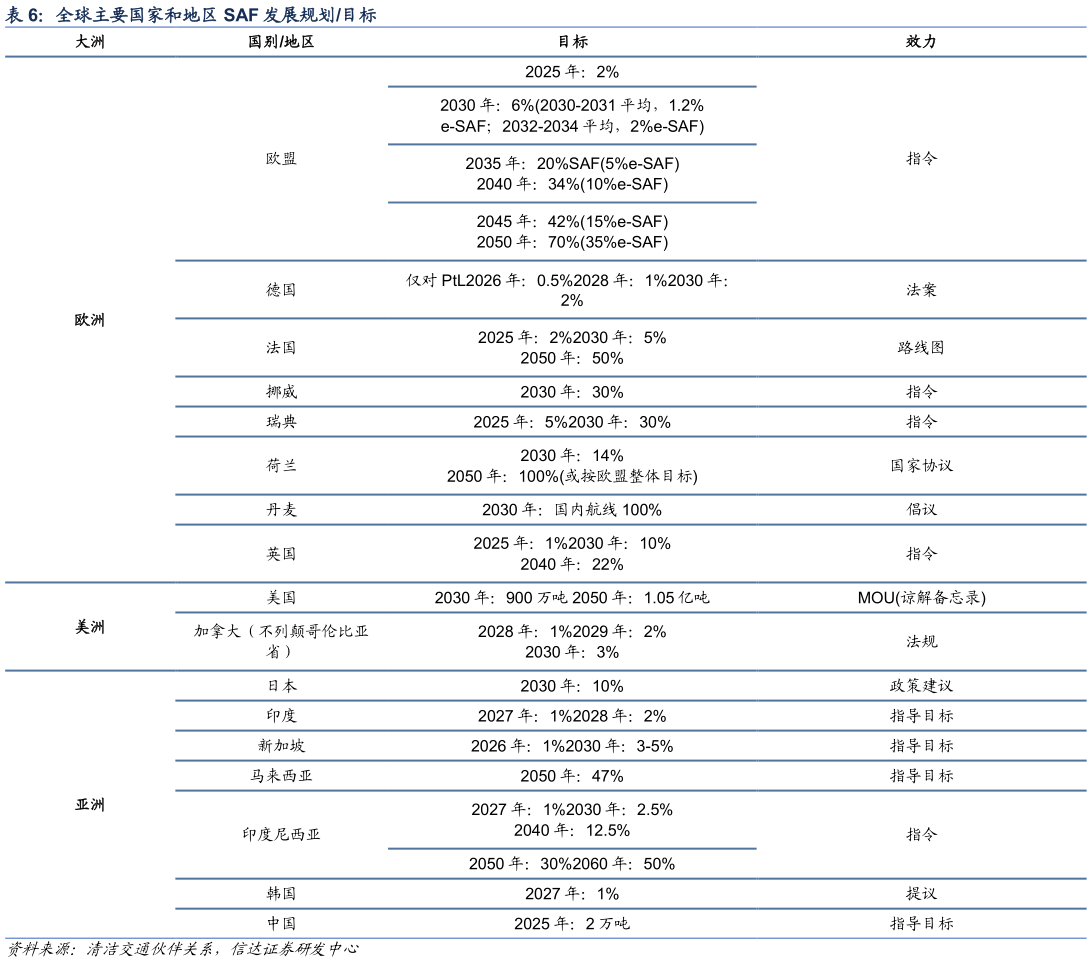
Task: Click the first full-width divider in table body
Action: (546, 582)
